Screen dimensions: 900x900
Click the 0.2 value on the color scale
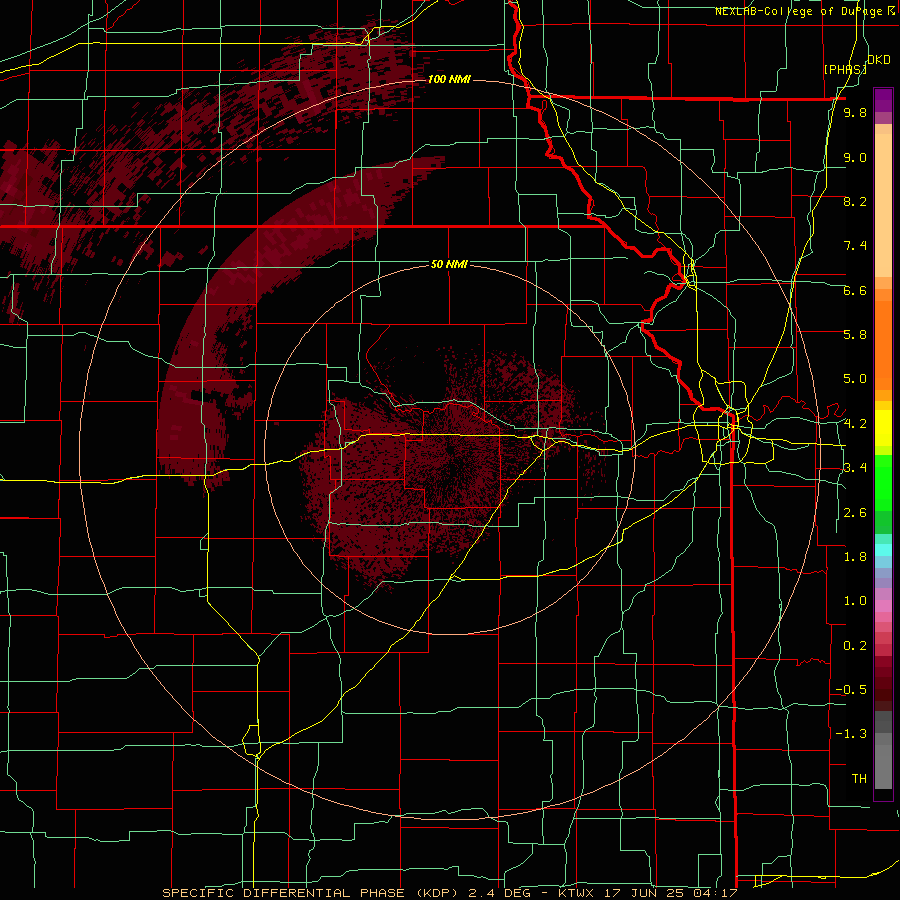[855, 646]
